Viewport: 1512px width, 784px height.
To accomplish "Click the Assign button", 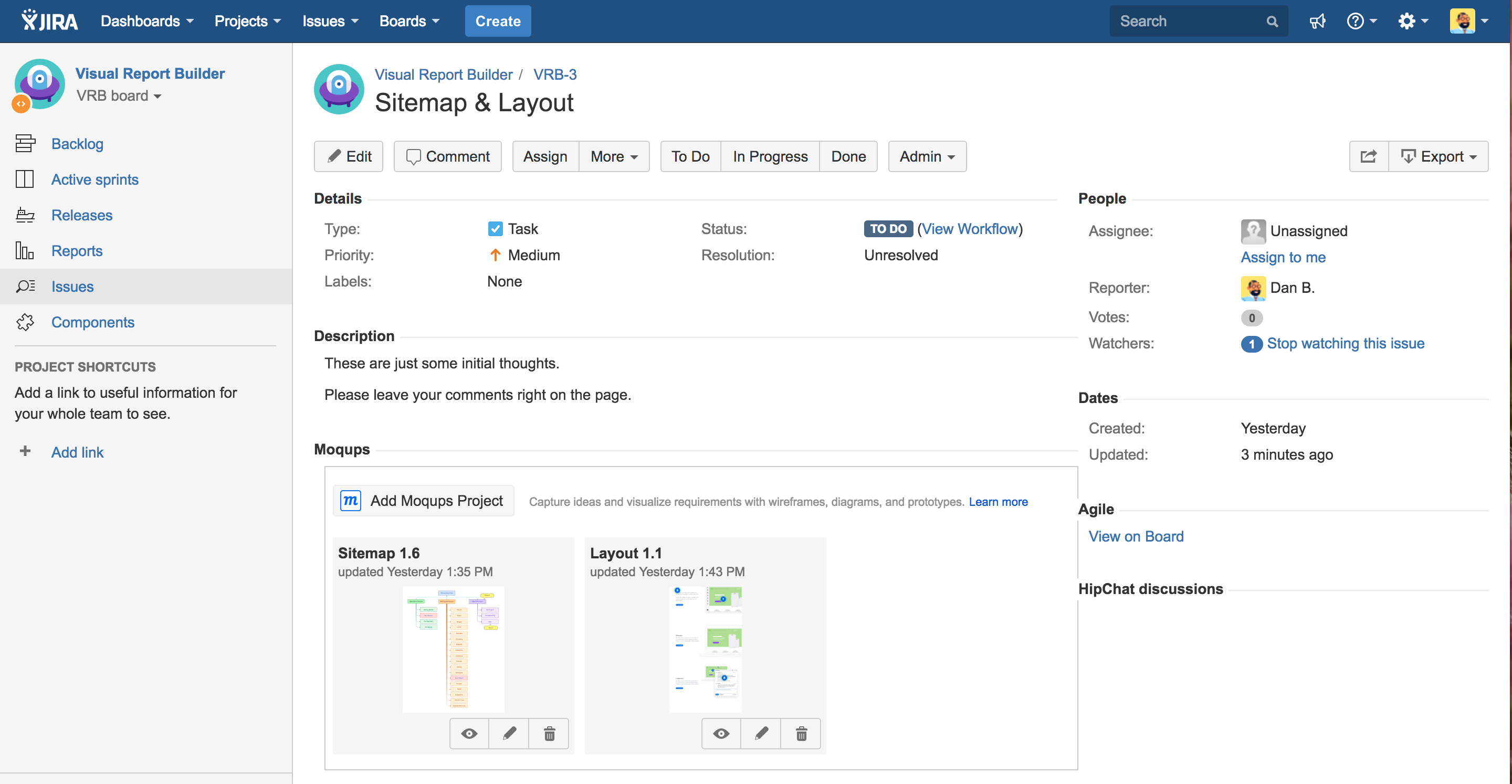I will pos(545,156).
